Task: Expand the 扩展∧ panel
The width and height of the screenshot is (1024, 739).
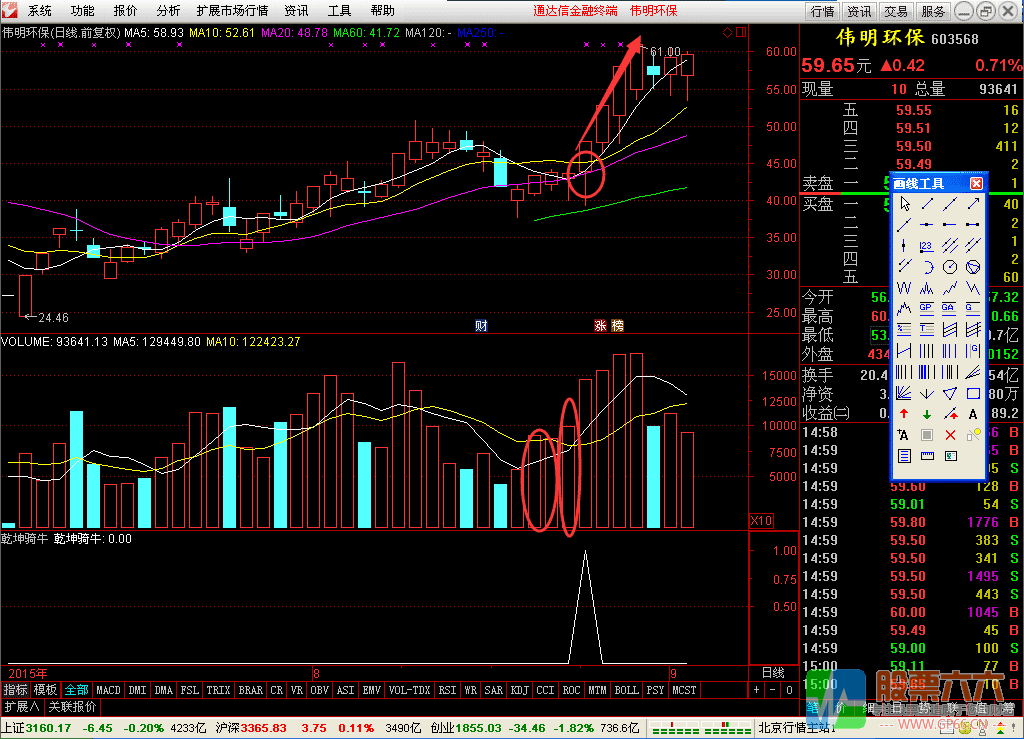Action: coord(22,707)
